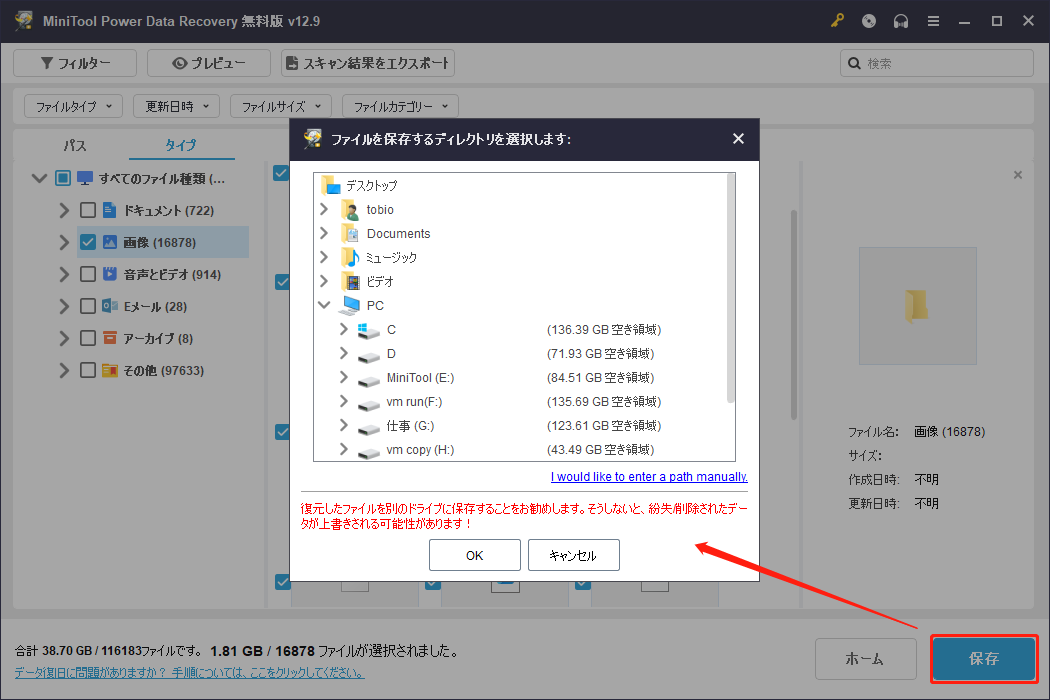Select the 音声とビデオ media icon

(110, 274)
